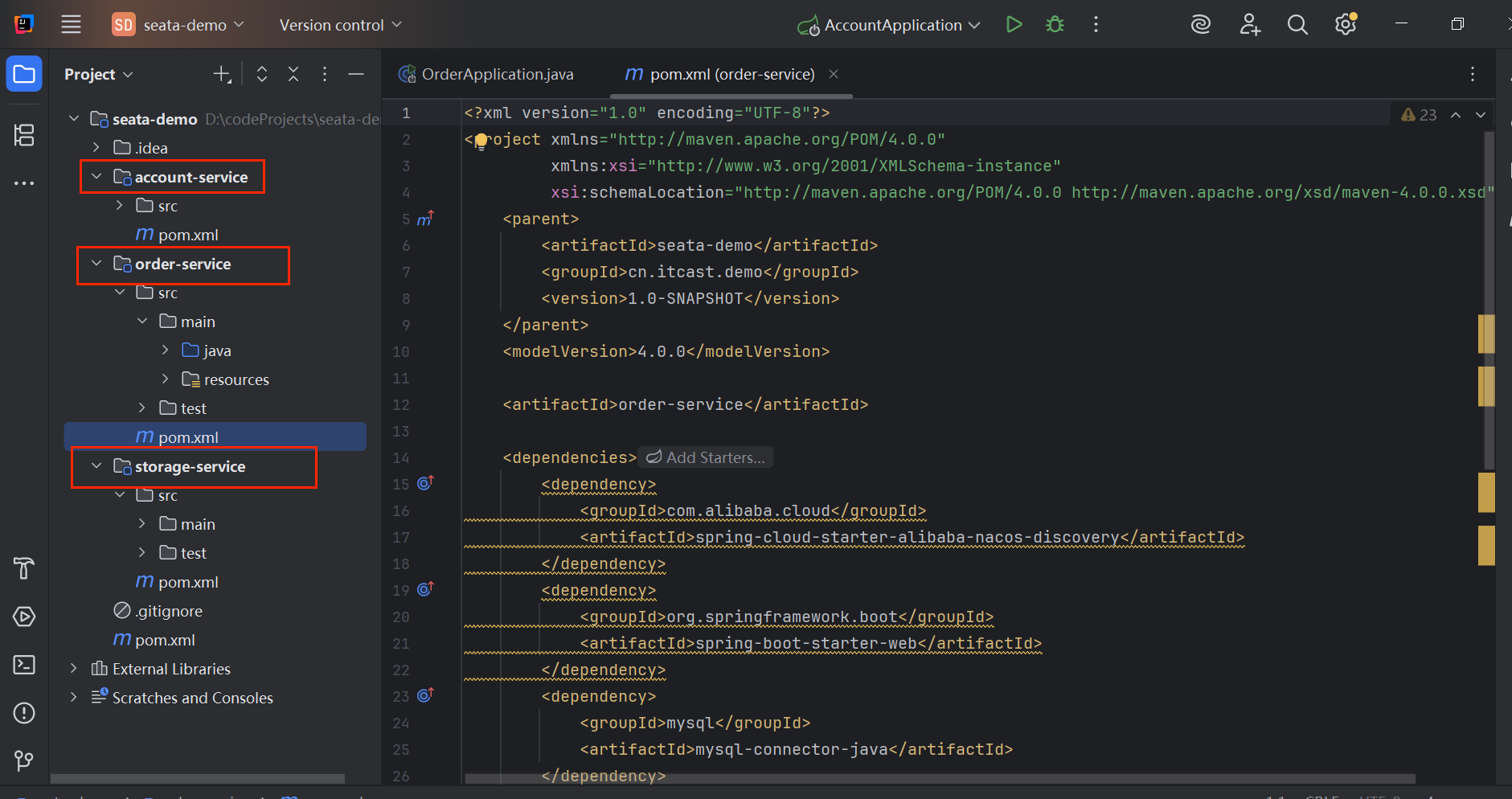Open Project panel options menu
Image resolution: width=1512 pixels, height=799 pixels.
click(x=325, y=75)
